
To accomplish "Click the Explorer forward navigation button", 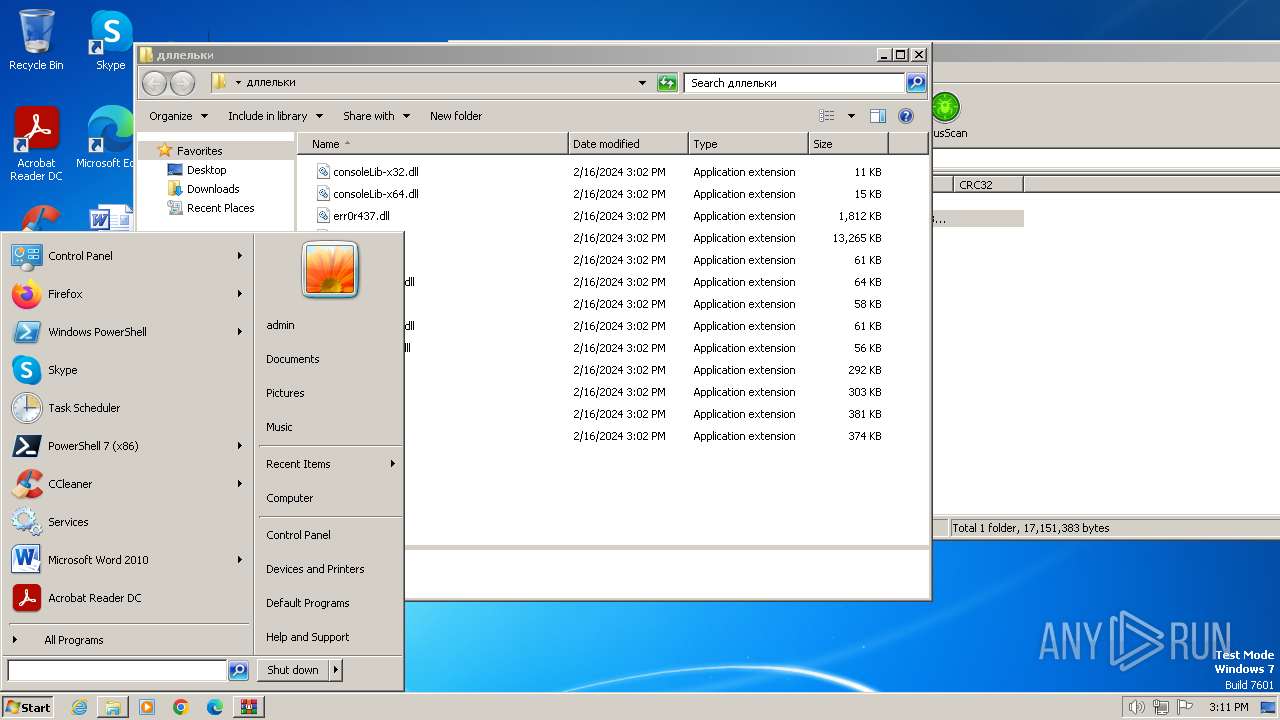I will click(x=182, y=83).
